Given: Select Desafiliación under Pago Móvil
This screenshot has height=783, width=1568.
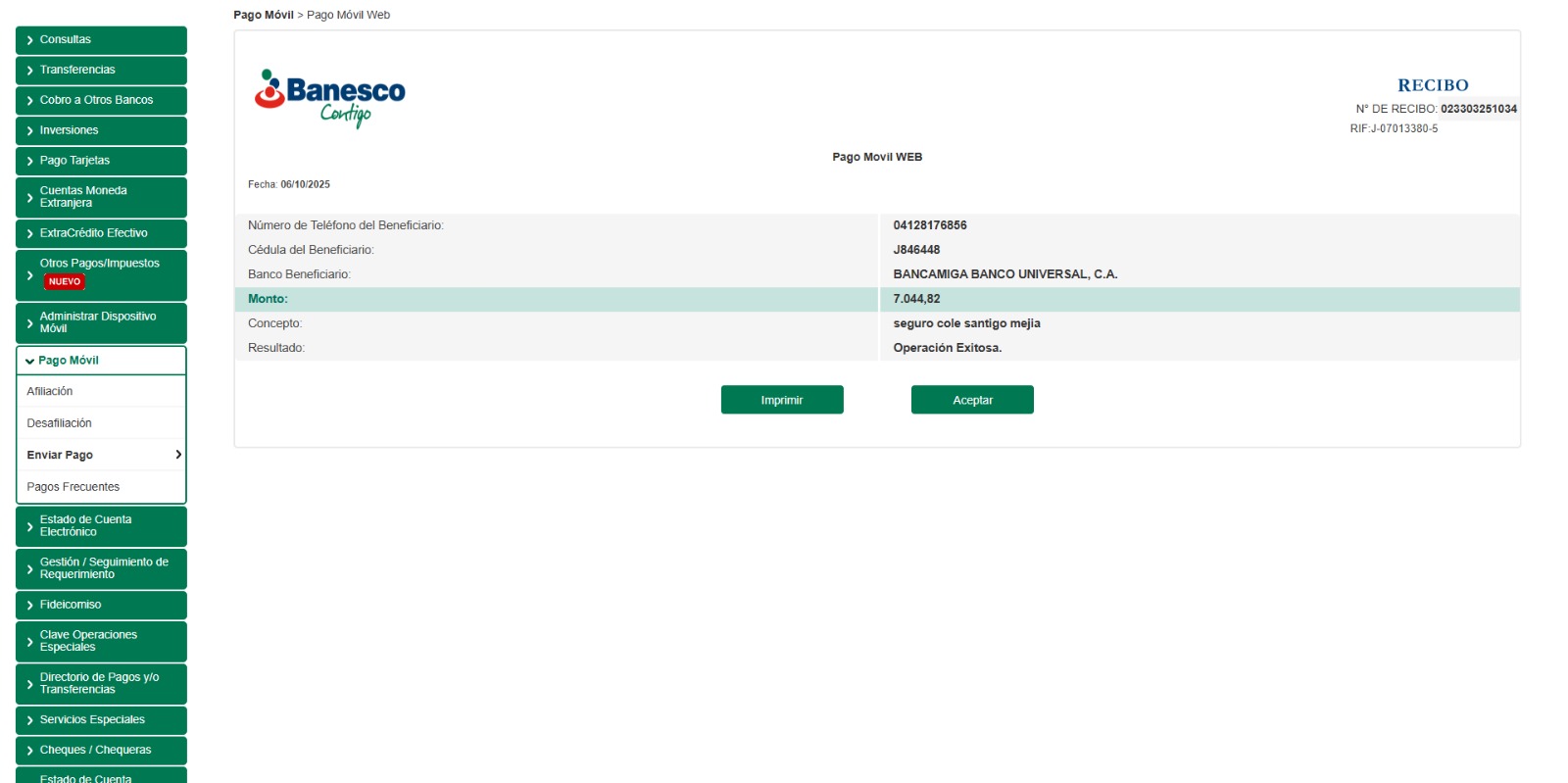Looking at the screenshot, I should pos(59,423).
